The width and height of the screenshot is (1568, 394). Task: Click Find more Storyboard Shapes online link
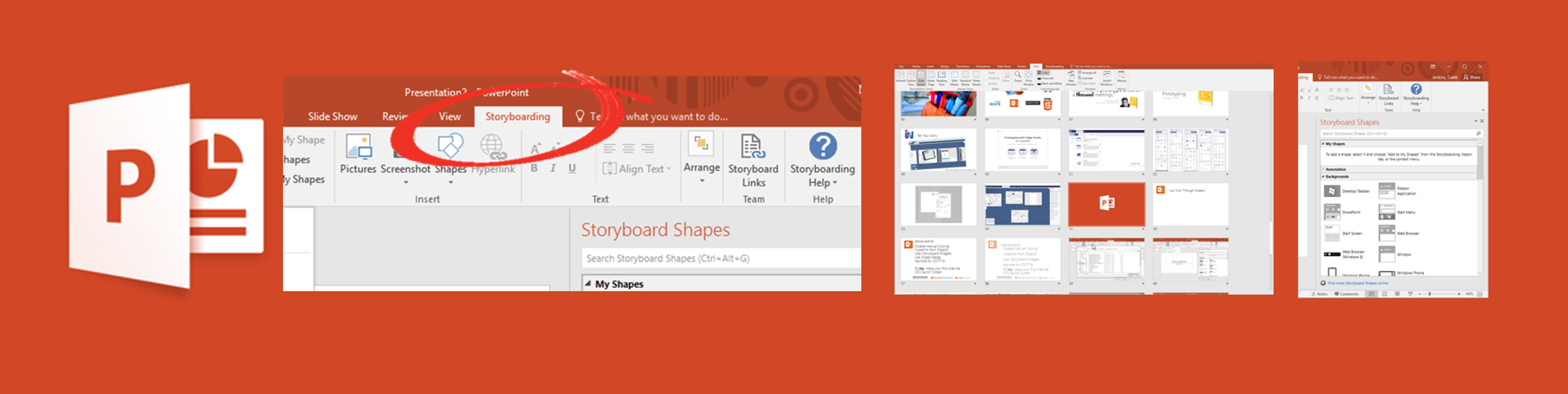pyautogui.click(x=1357, y=283)
